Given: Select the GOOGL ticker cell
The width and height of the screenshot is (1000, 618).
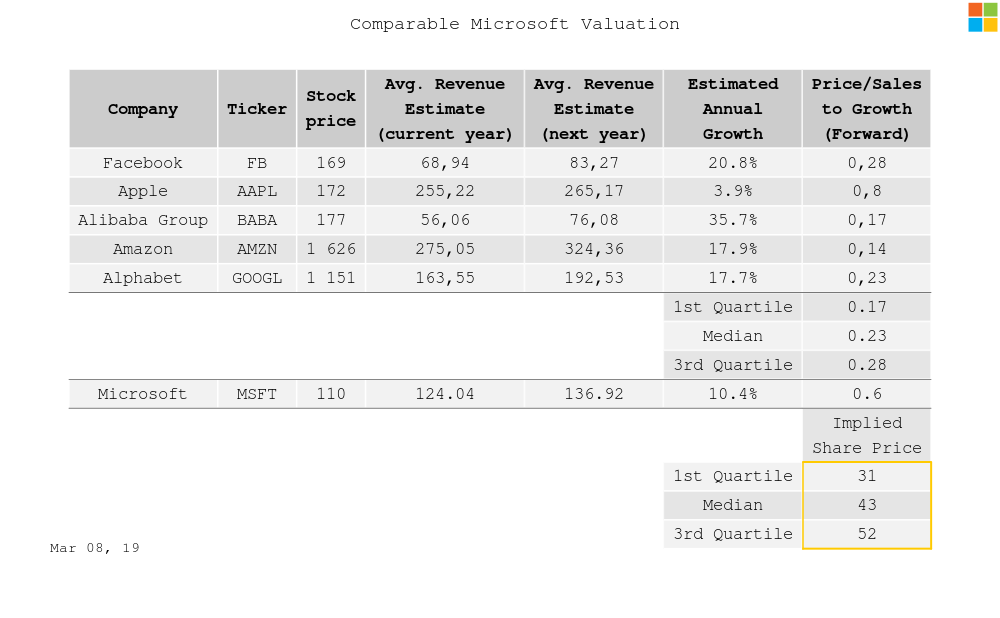Looking at the screenshot, I should 257,278.
